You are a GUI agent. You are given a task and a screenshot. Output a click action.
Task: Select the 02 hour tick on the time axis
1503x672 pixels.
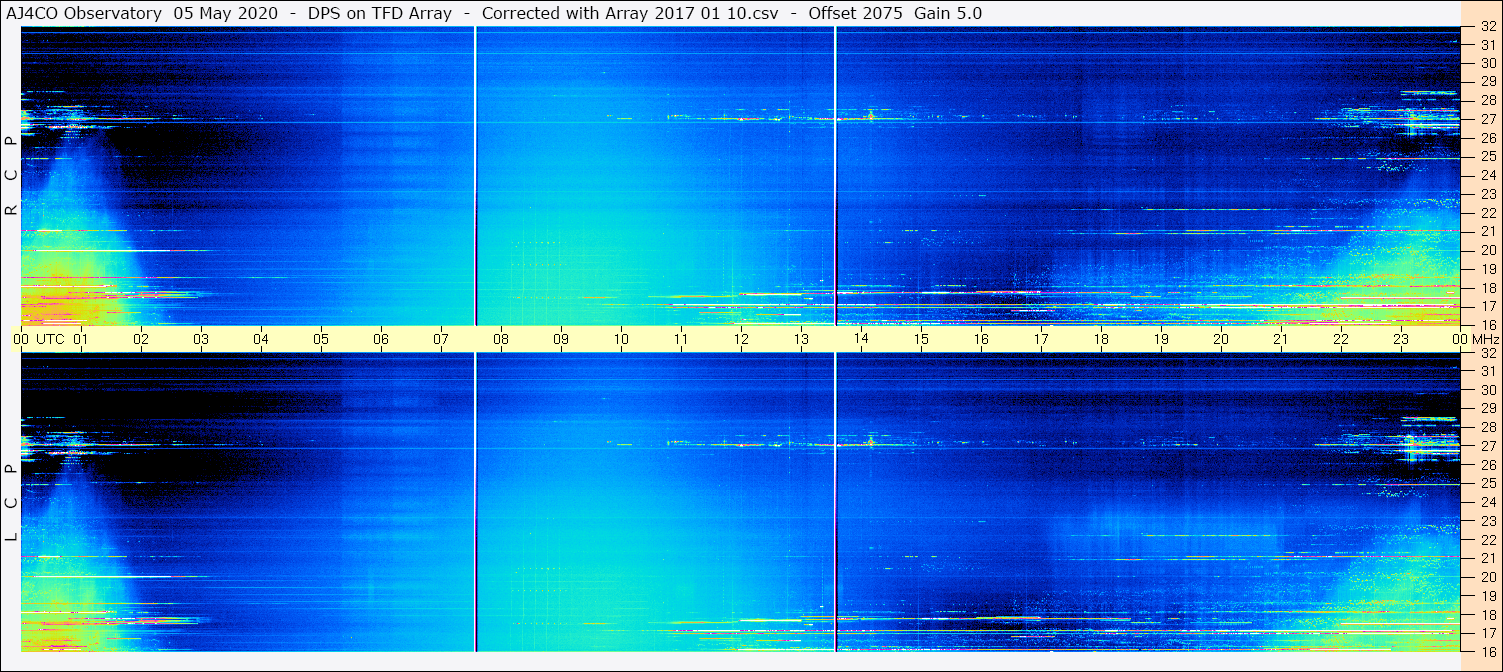pyautogui.click(x=141, y=339)
